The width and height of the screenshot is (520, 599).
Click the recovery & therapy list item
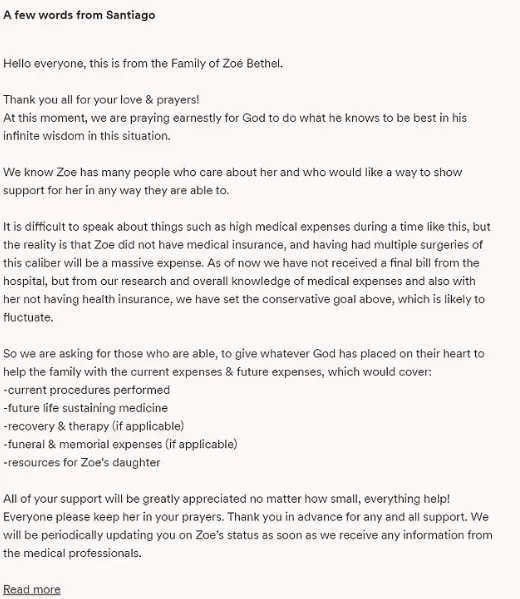pyautogui.click(x=94, y=426)
